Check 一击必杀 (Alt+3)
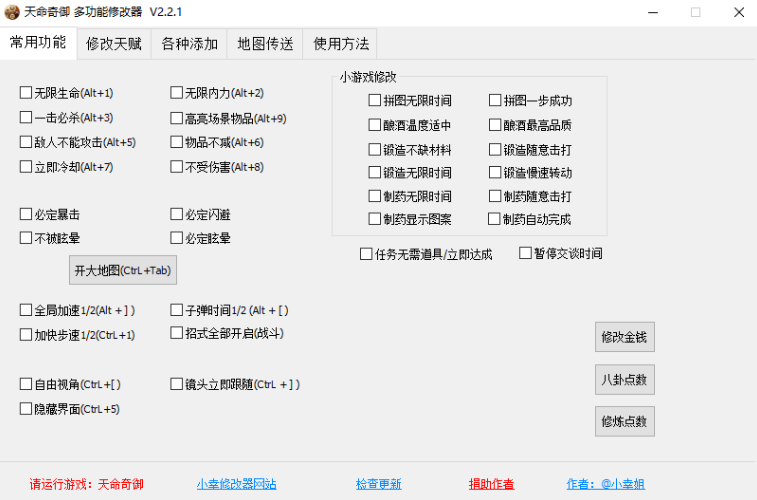 pos(26,117)
